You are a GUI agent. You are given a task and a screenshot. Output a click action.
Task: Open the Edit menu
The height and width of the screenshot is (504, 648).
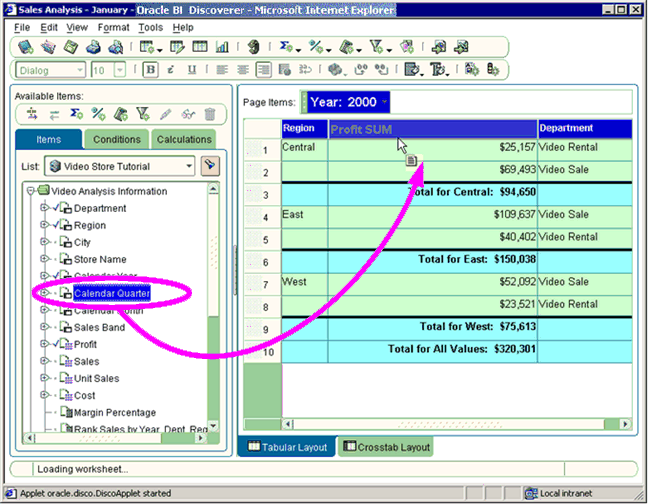pos(49,27)
